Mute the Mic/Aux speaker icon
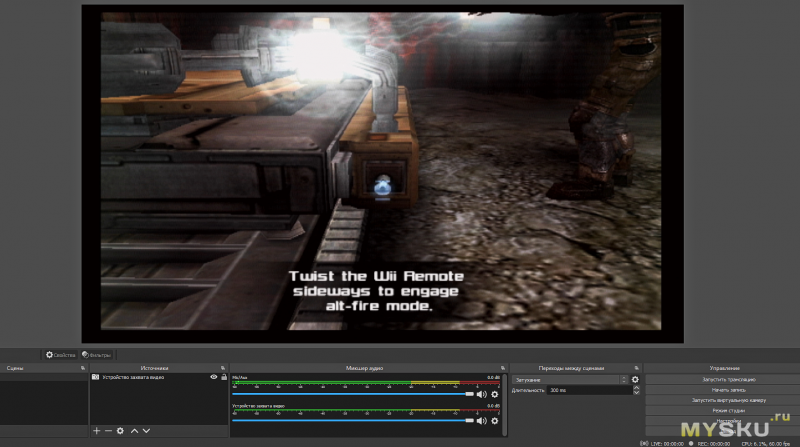 tap(482, 394)
